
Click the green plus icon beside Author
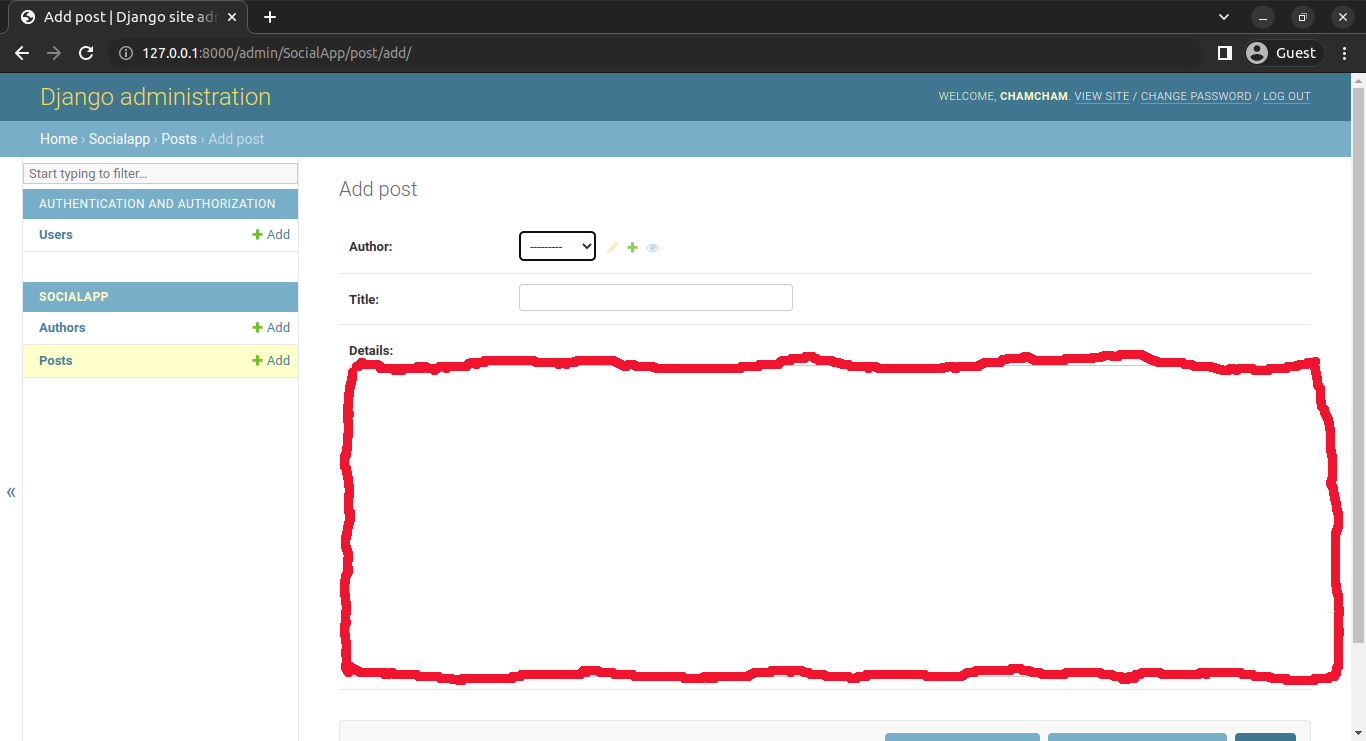(x=632, y=248)
